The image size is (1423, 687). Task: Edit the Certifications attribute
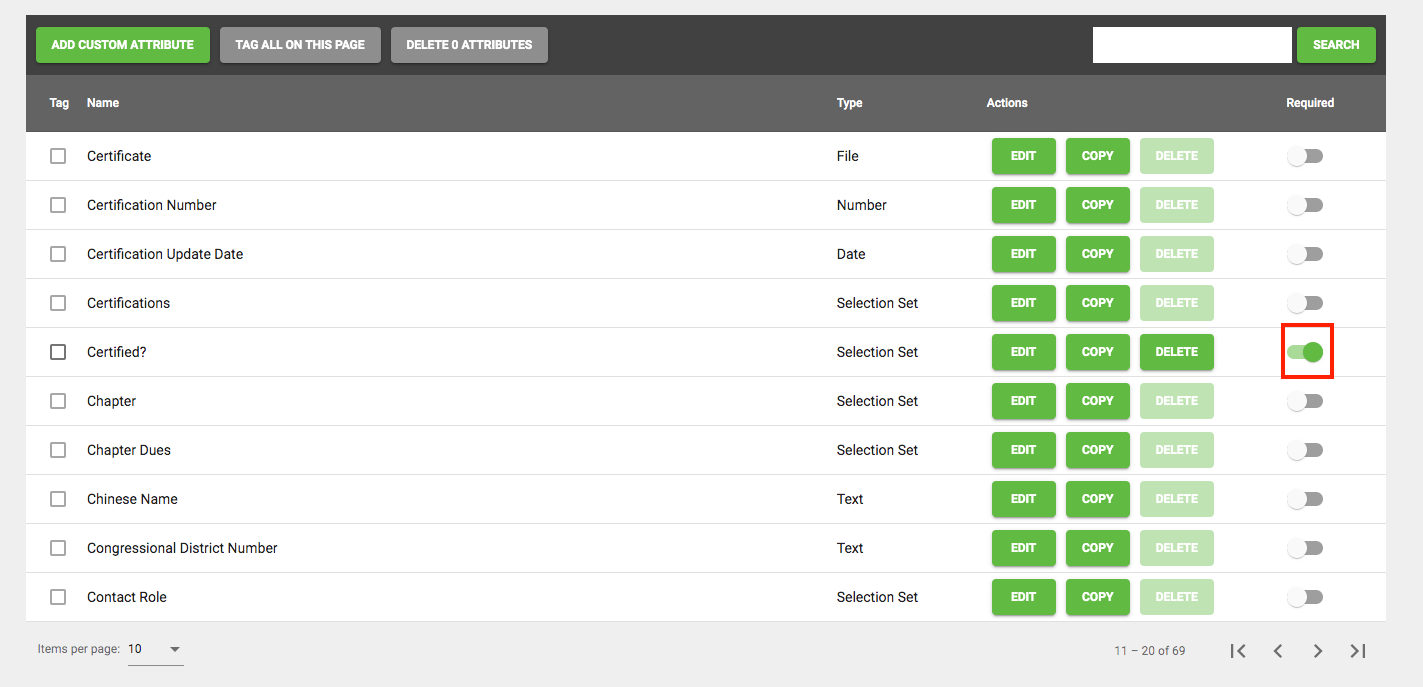(1024, 303)
